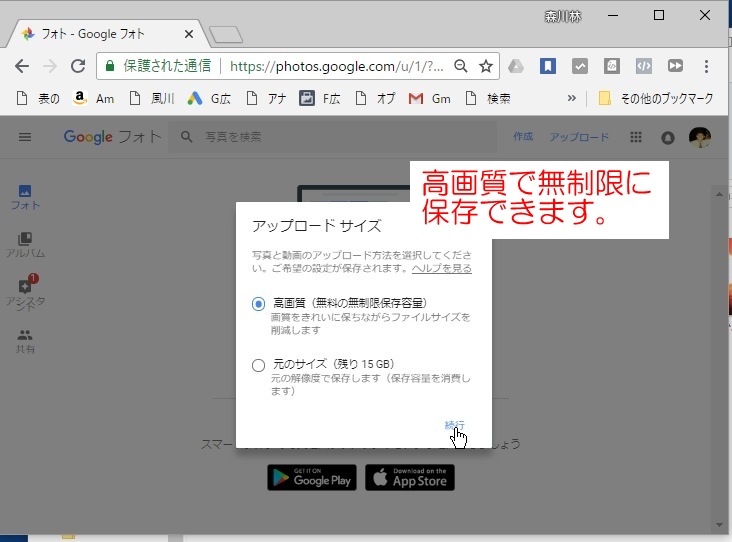The height and width of the screenshot is (542, 732).
Task: Open Chrome three-dot menu
Action: (706, 66)
